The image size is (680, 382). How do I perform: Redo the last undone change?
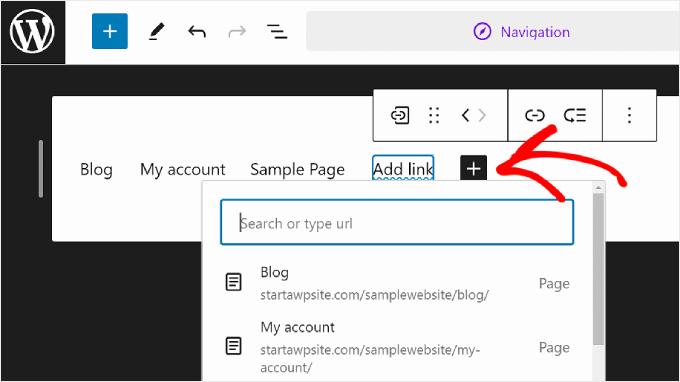point(237,32)
